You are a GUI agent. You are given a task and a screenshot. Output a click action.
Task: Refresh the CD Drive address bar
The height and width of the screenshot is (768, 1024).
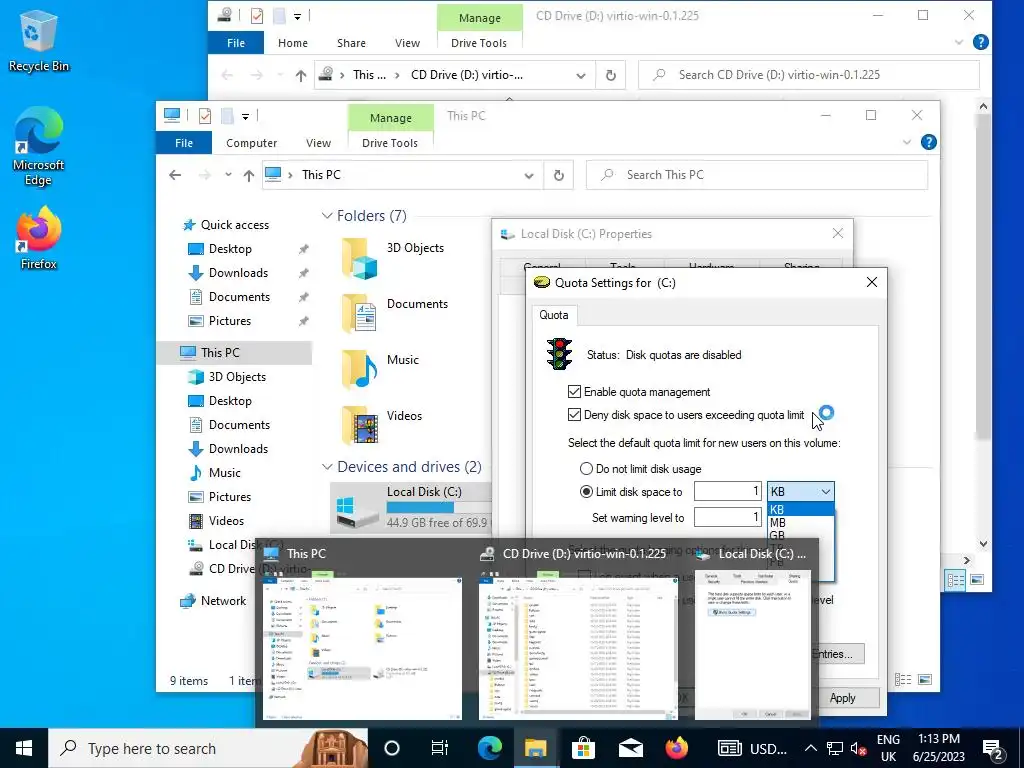click(x=611, y=75)
